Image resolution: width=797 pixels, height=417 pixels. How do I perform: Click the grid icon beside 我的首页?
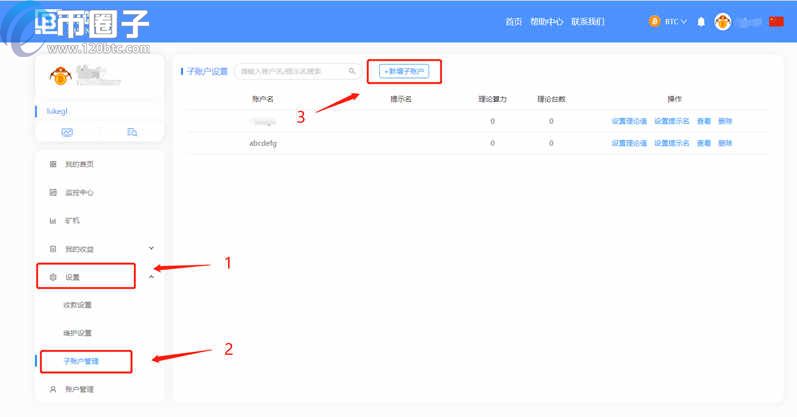click(53, 164)
